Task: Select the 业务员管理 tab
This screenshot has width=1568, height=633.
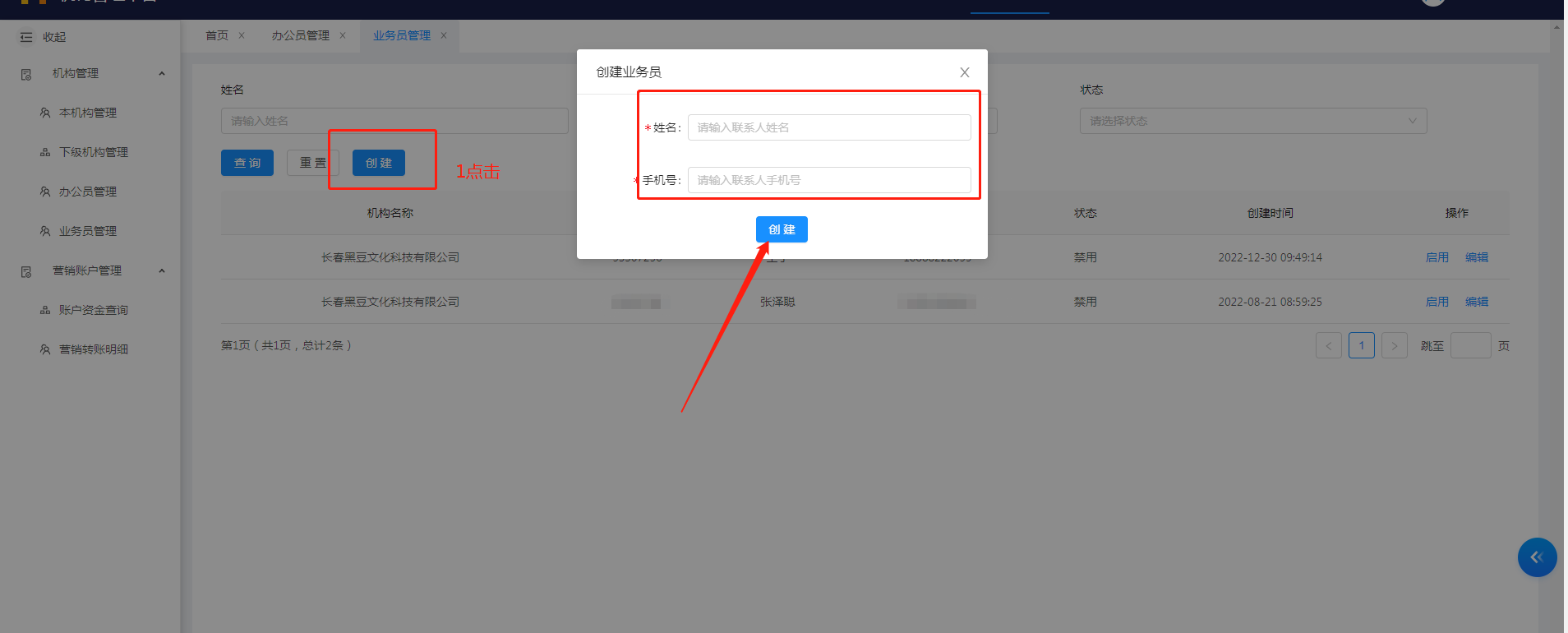Action: coord(402,35)
